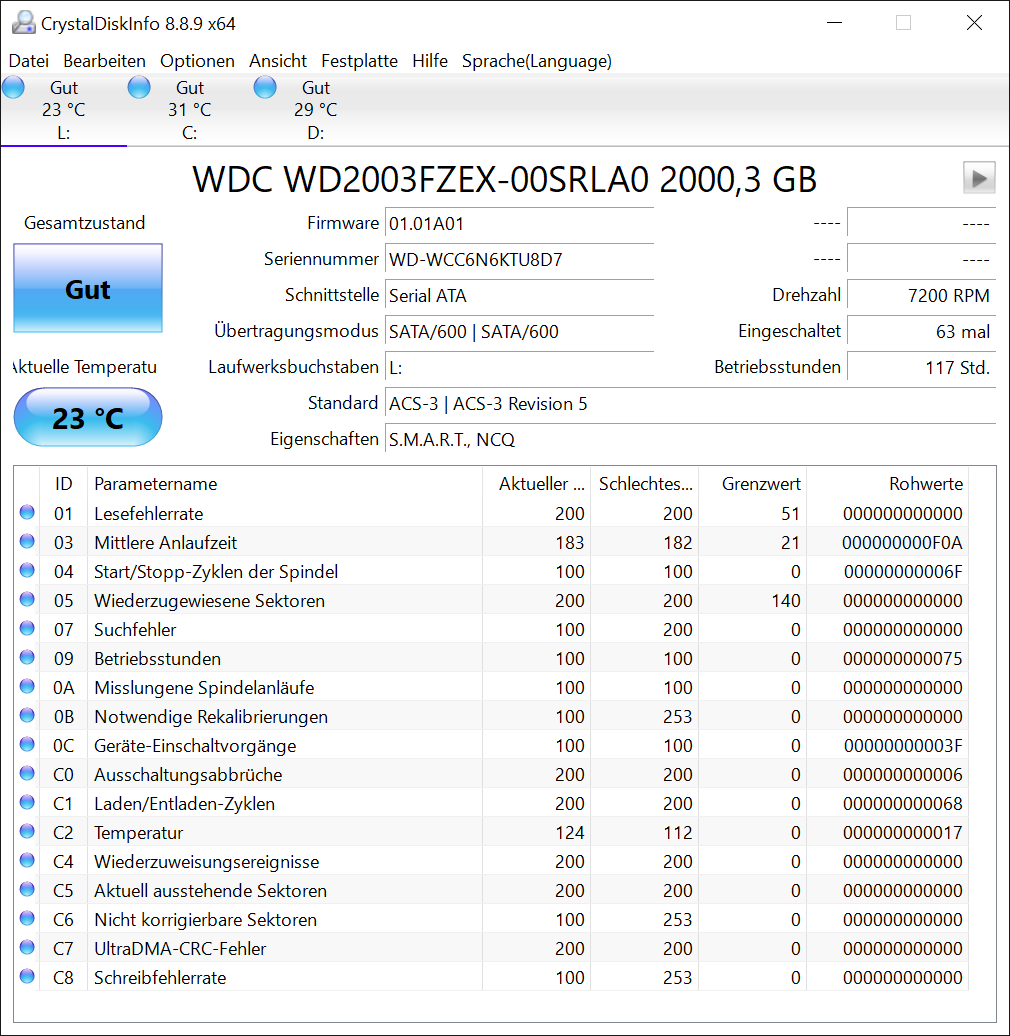The width and height of the screenshot is (1010, 1036).
Task: Click the Standard field ACS-3
Action: pos(690,403)
